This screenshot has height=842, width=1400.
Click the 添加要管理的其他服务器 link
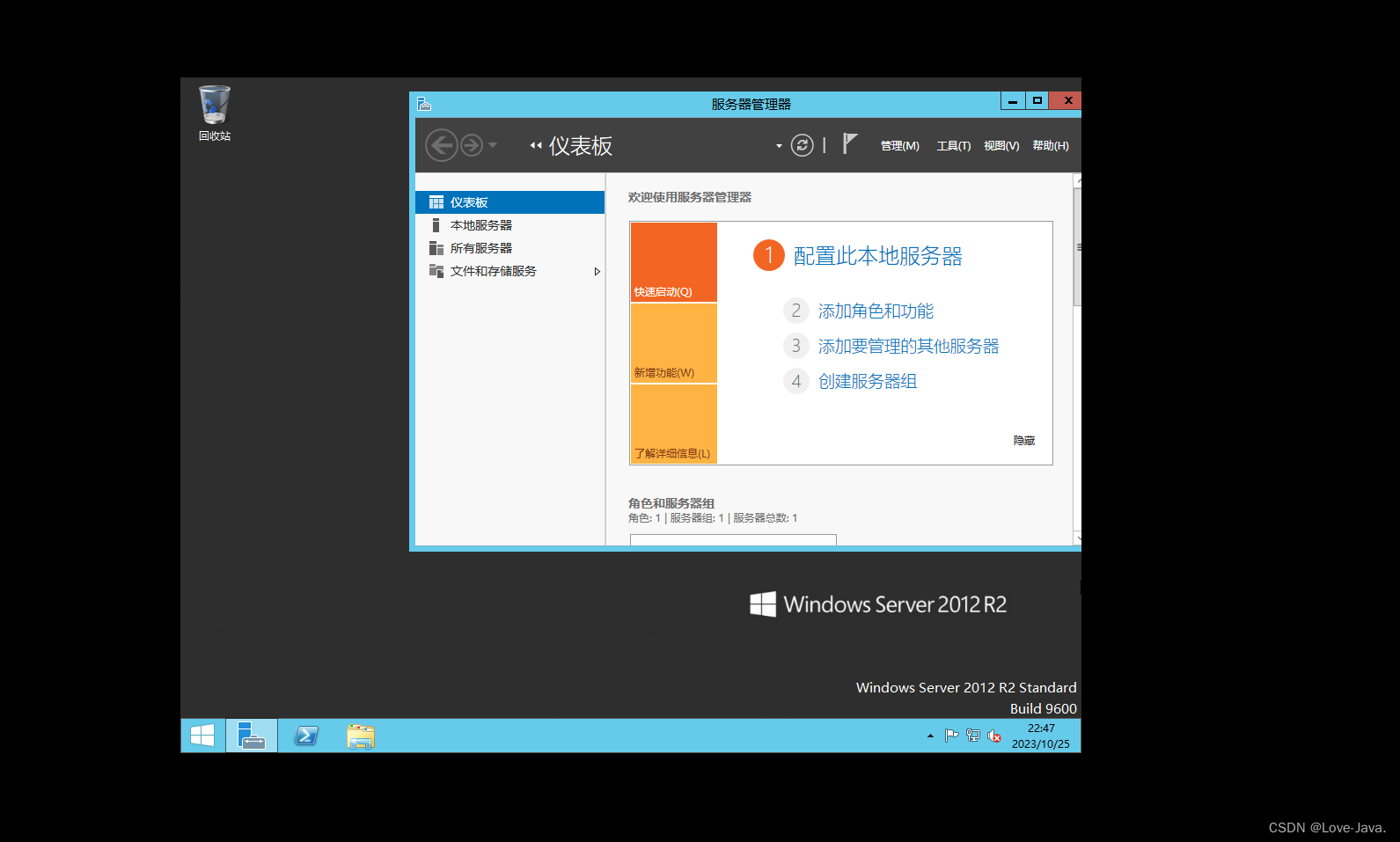(909, 346)
